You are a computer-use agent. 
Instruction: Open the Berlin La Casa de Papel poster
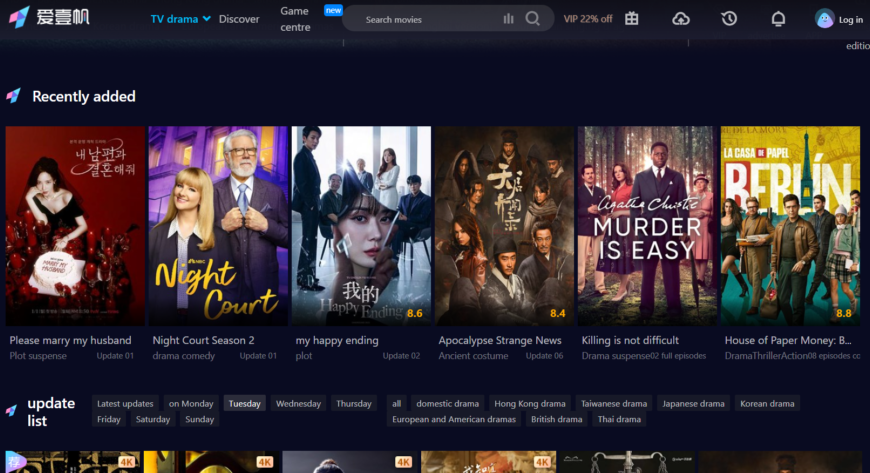790,226
